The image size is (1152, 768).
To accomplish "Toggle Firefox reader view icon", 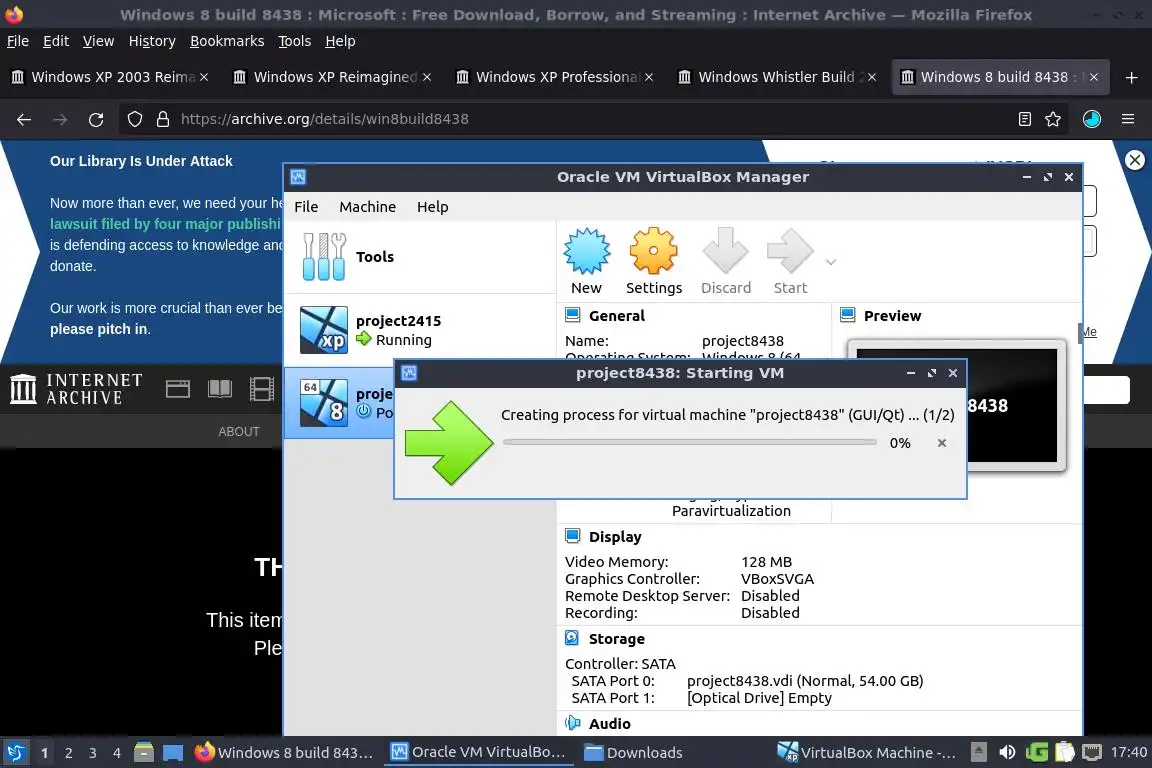I will 1025,119.
